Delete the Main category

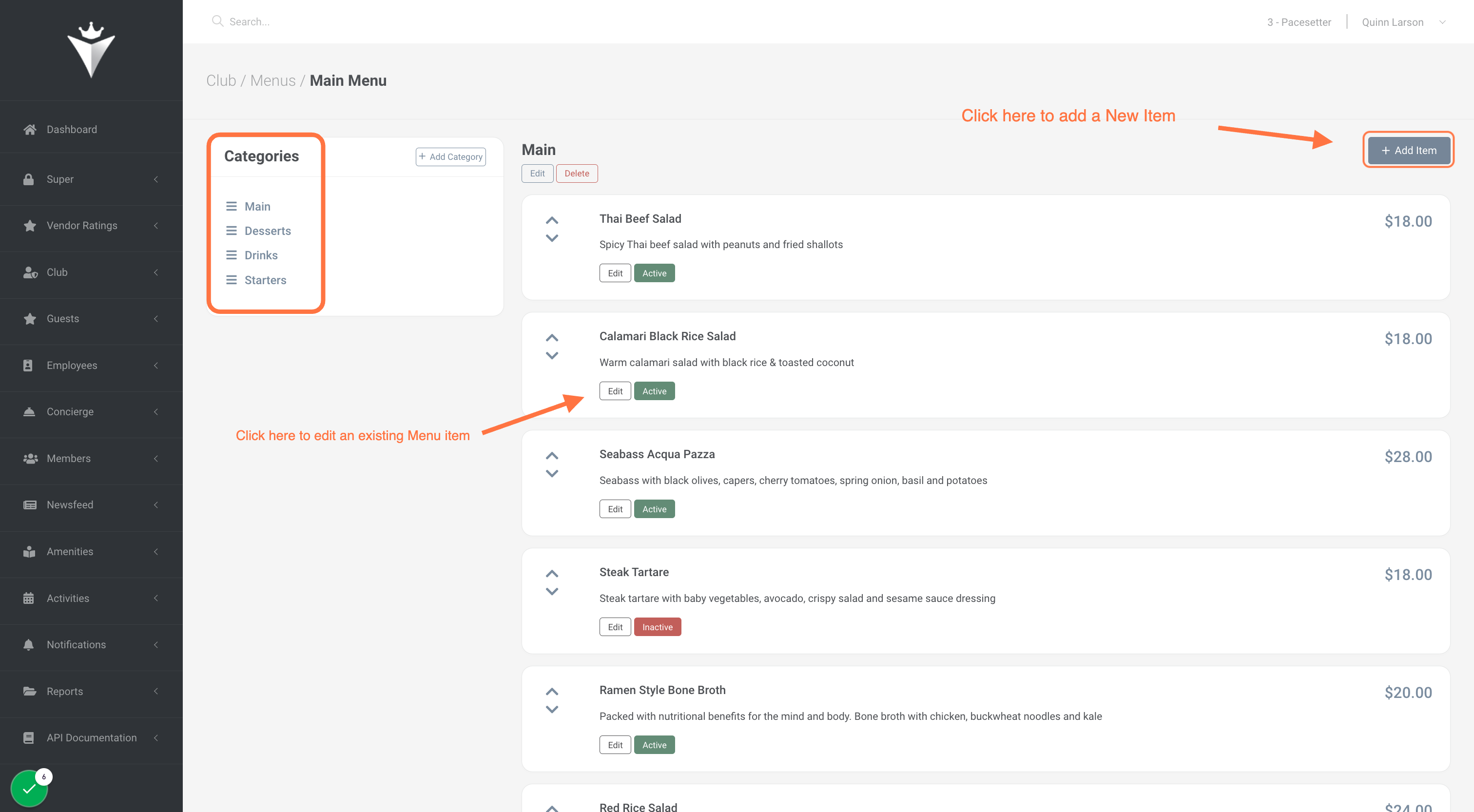pos(576,174)
